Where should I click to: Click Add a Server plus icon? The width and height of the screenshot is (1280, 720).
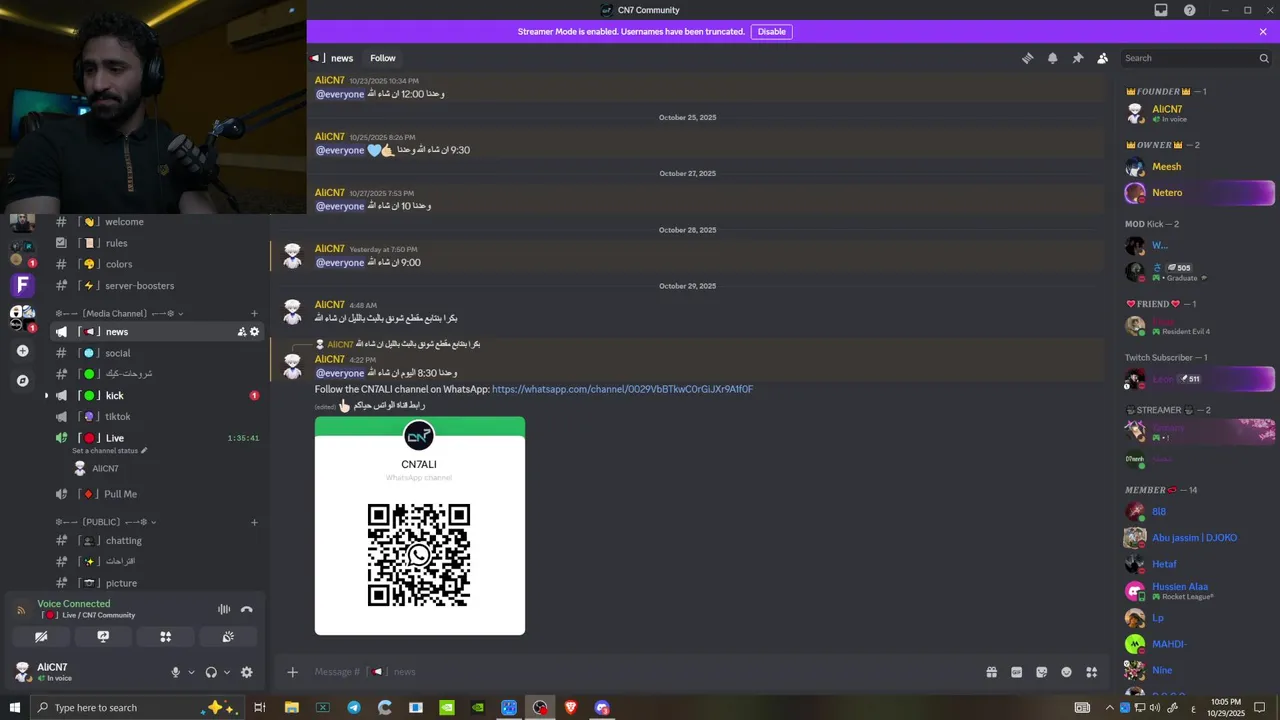pos(22,351)
